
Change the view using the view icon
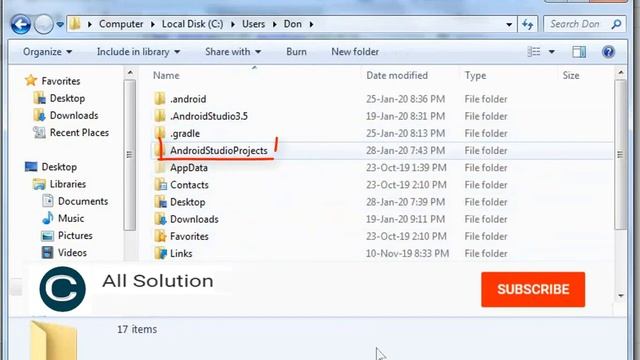[x=533, y=52]
